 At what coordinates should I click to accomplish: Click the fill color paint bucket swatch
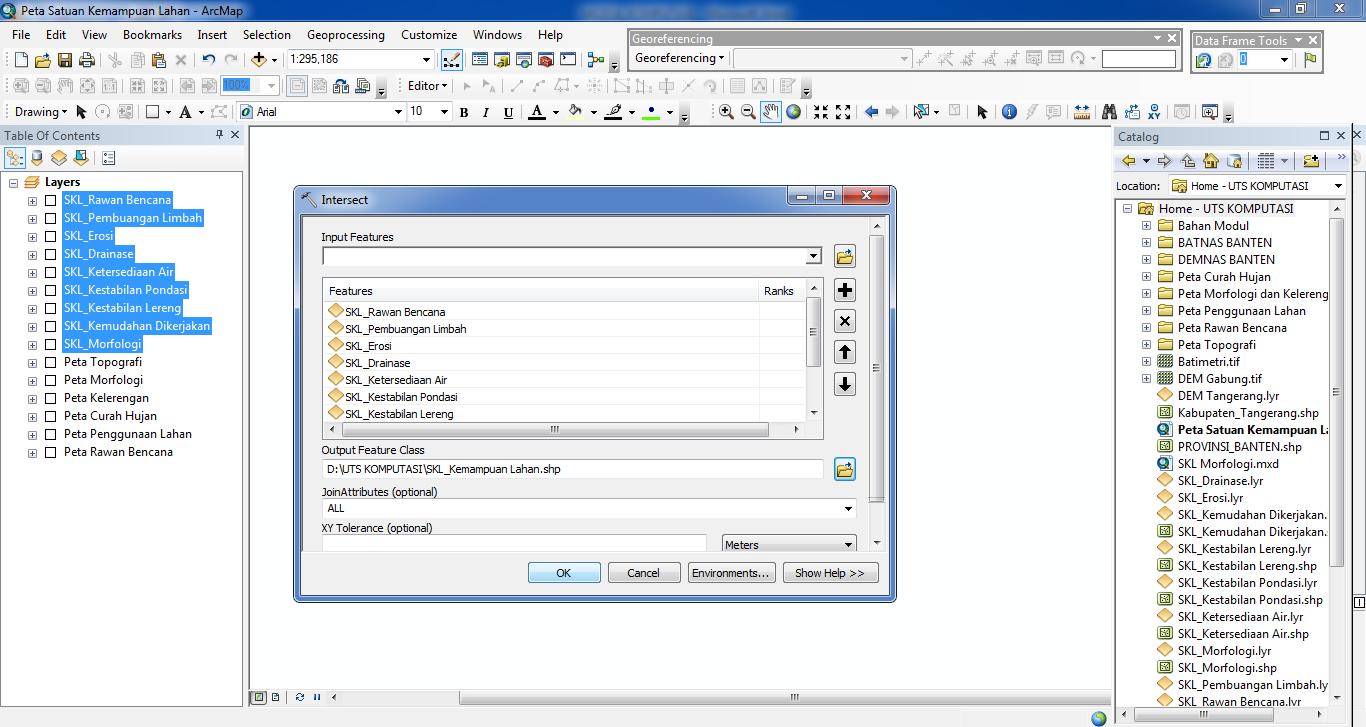576,112
